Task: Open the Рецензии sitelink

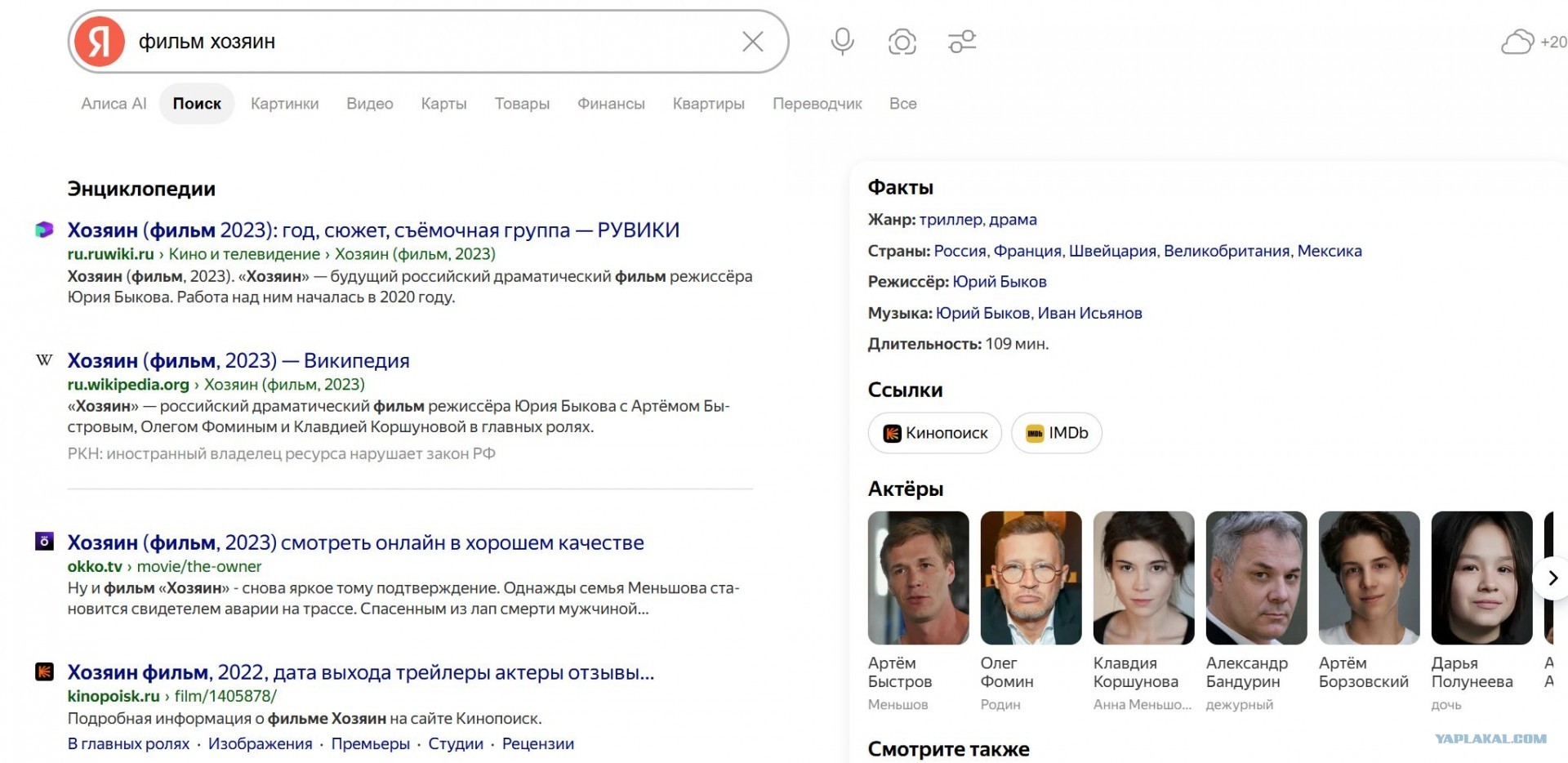Action: coord(538,743)
